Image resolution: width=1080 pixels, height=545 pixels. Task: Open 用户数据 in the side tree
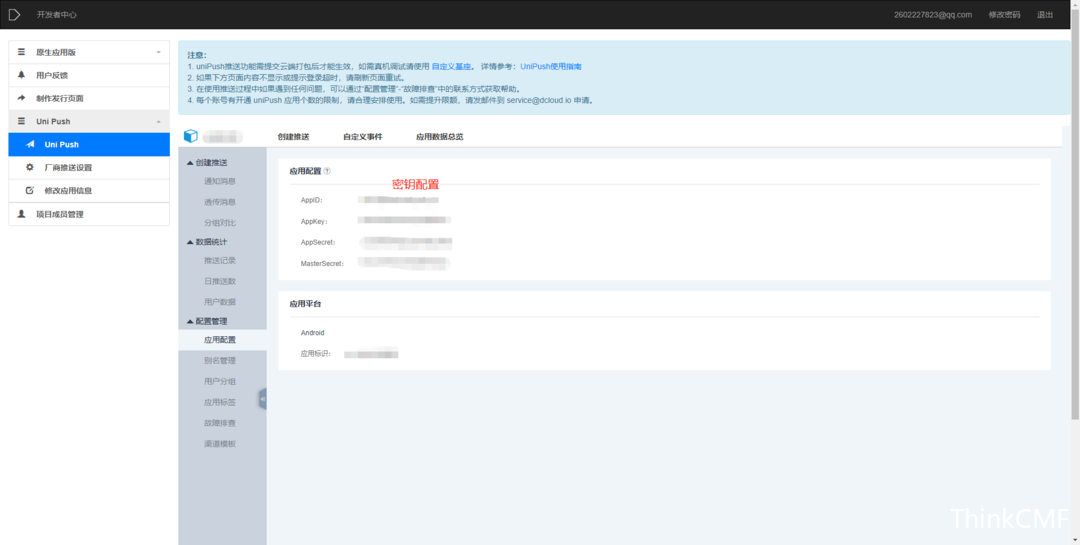[x=220, y=302]
